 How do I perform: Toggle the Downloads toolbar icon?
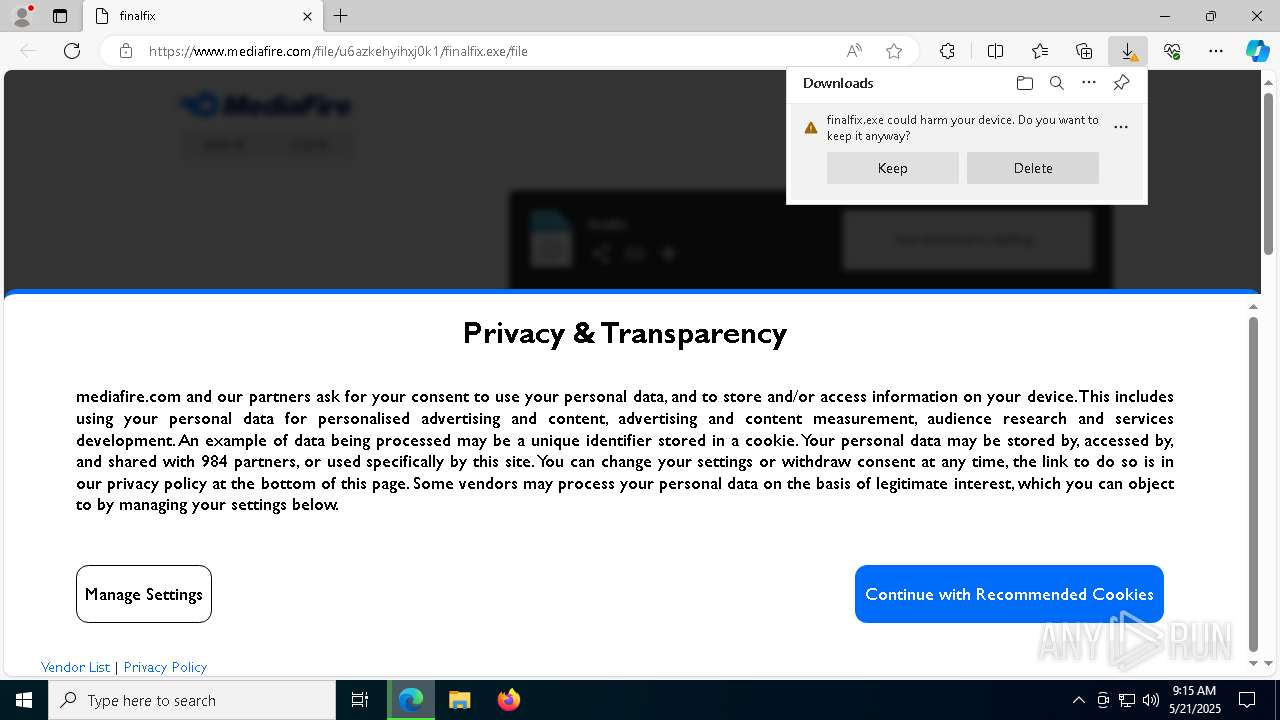(x=1128, y=51)
